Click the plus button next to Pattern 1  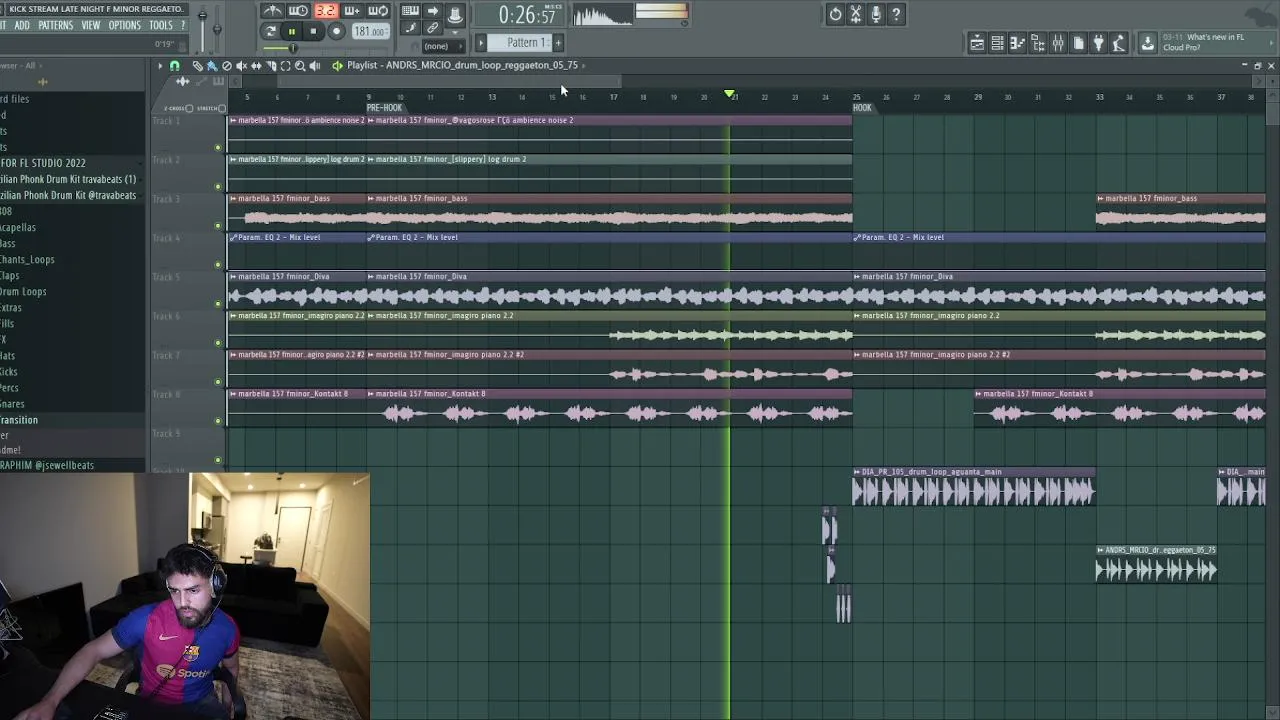tap(558, 43)
